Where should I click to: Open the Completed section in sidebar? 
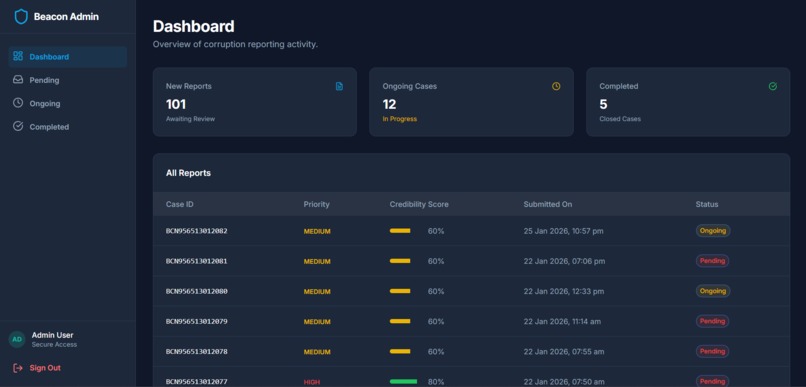[x=68, y=126]
